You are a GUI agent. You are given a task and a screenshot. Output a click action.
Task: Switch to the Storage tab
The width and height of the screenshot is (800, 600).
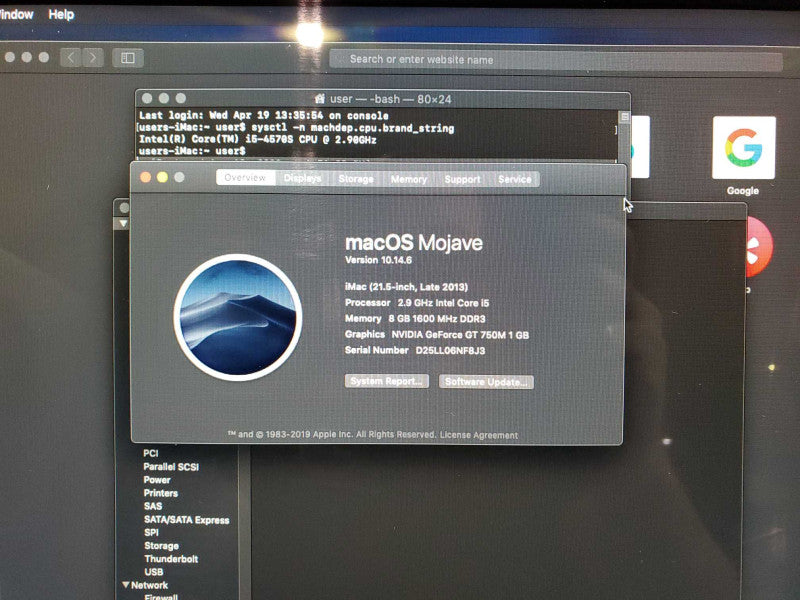pos(356,179)
